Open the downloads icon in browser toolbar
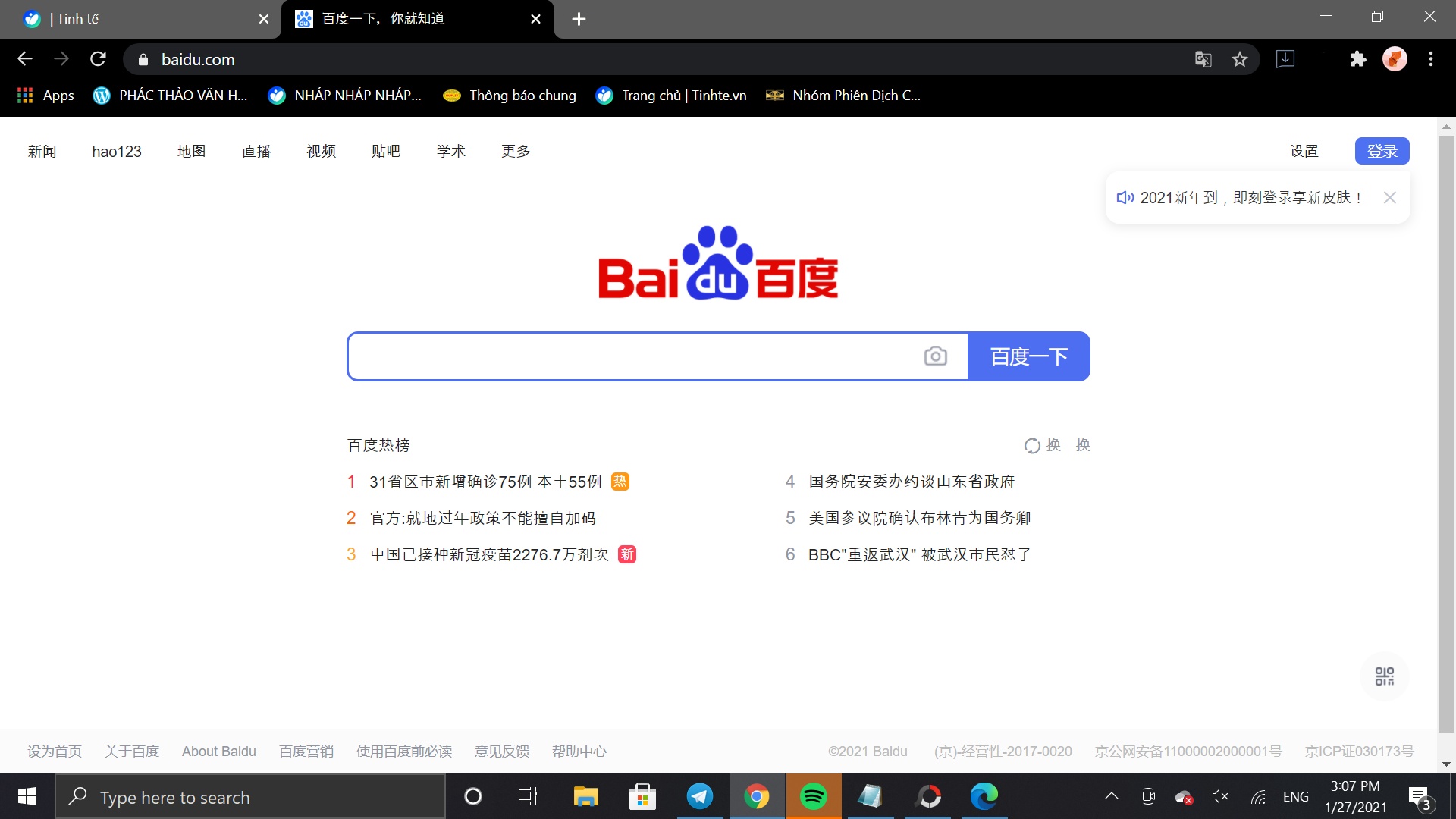 click(1285, 58)
